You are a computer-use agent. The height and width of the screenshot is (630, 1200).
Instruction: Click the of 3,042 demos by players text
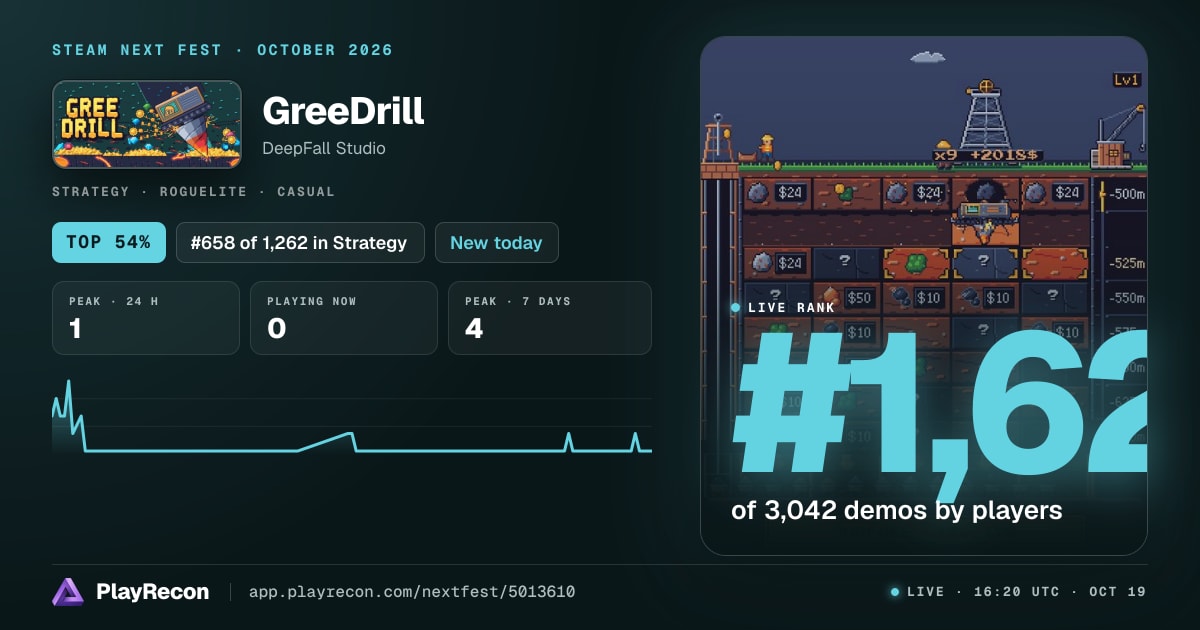click(896, 510)
